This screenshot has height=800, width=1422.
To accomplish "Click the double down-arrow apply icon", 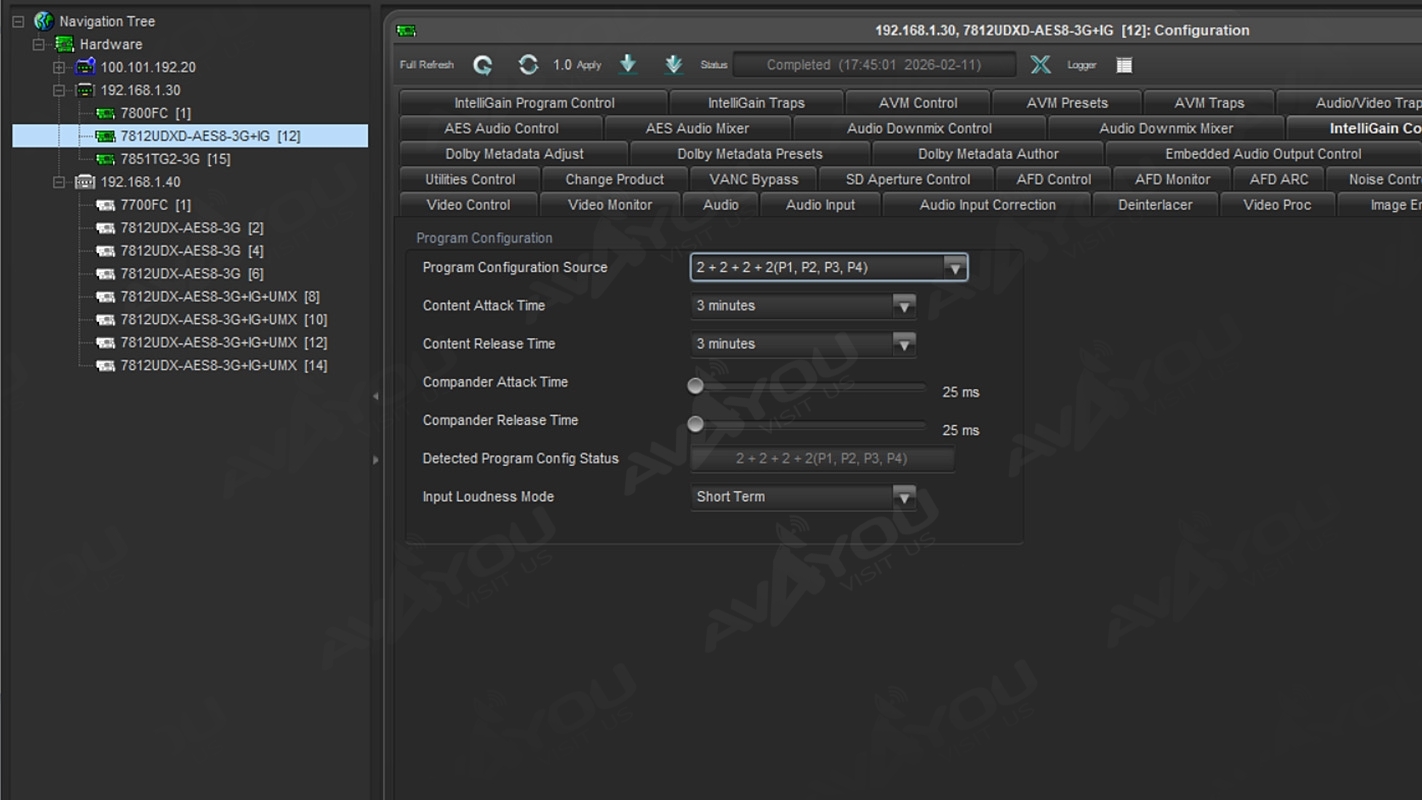I will 673,65.
